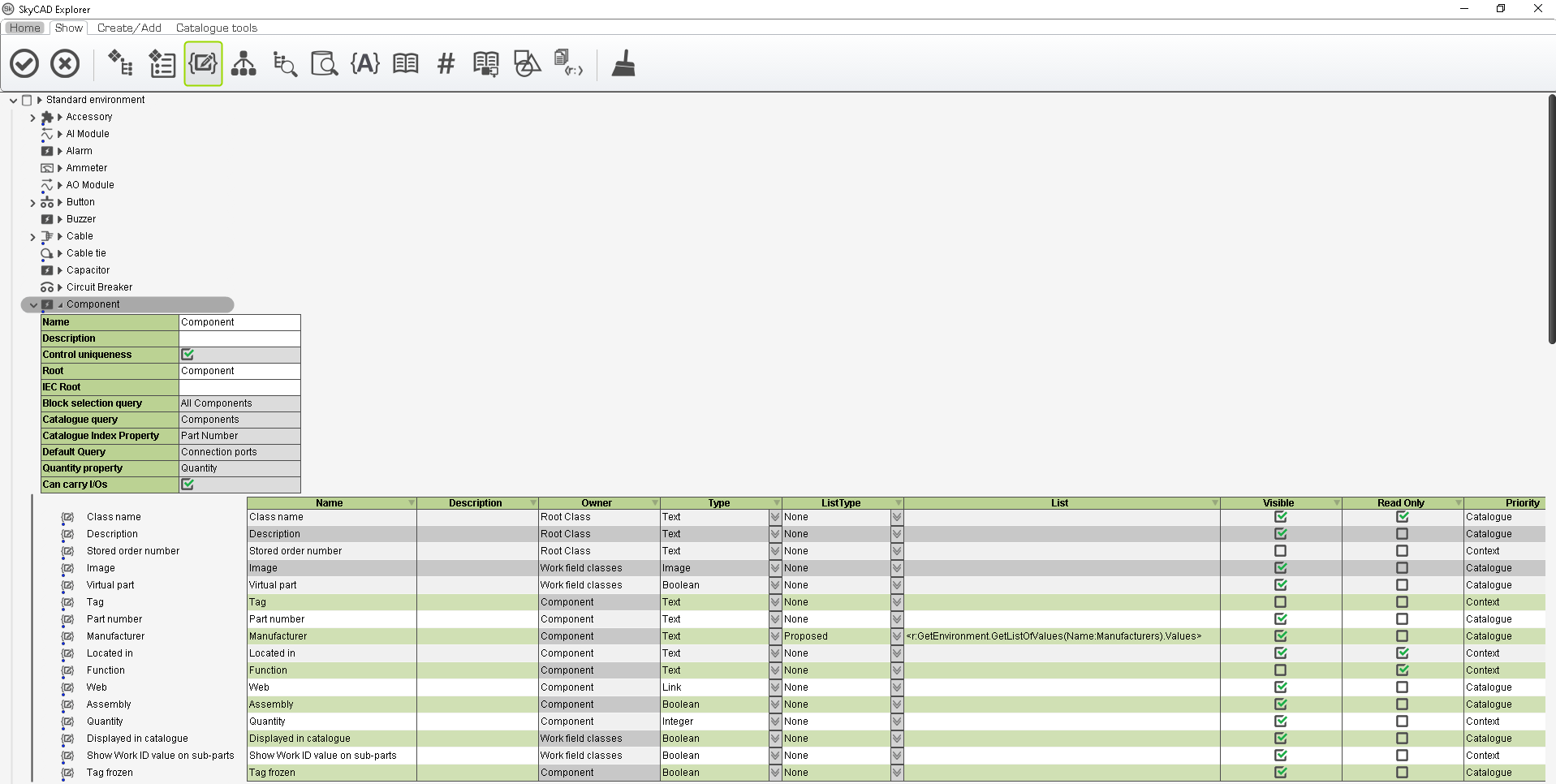Screen dimensions: 1556x784
Task: Open the class edit tool in the toolbar
Action: pyautogui.click(x=203, y=63)
